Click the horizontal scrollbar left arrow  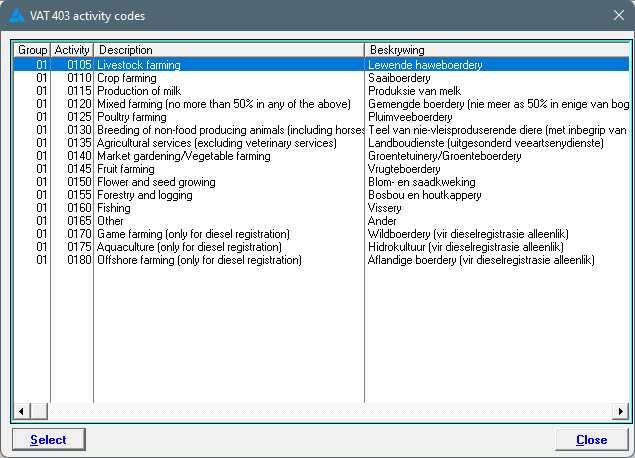(x=21, y=411)
